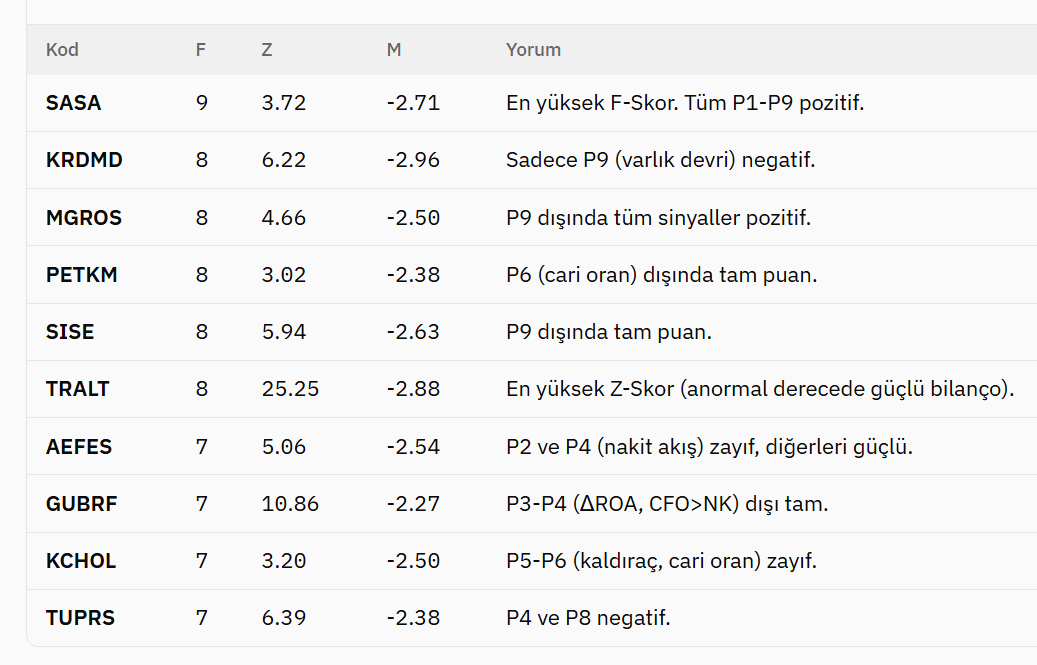This screenshot has height=665, width=1037.
Task: Click TRALT Z-score value 25.25
Action: (x=290, y=389)
